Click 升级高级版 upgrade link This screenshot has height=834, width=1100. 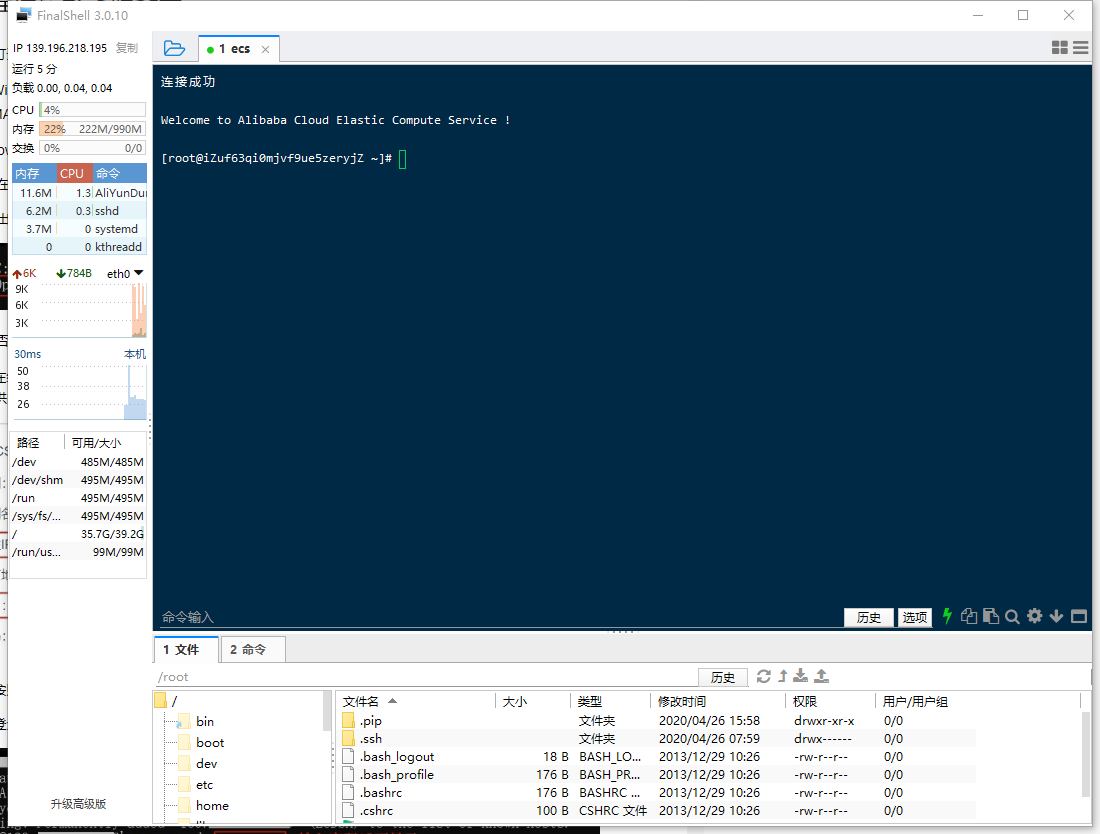tap(79, 804)
